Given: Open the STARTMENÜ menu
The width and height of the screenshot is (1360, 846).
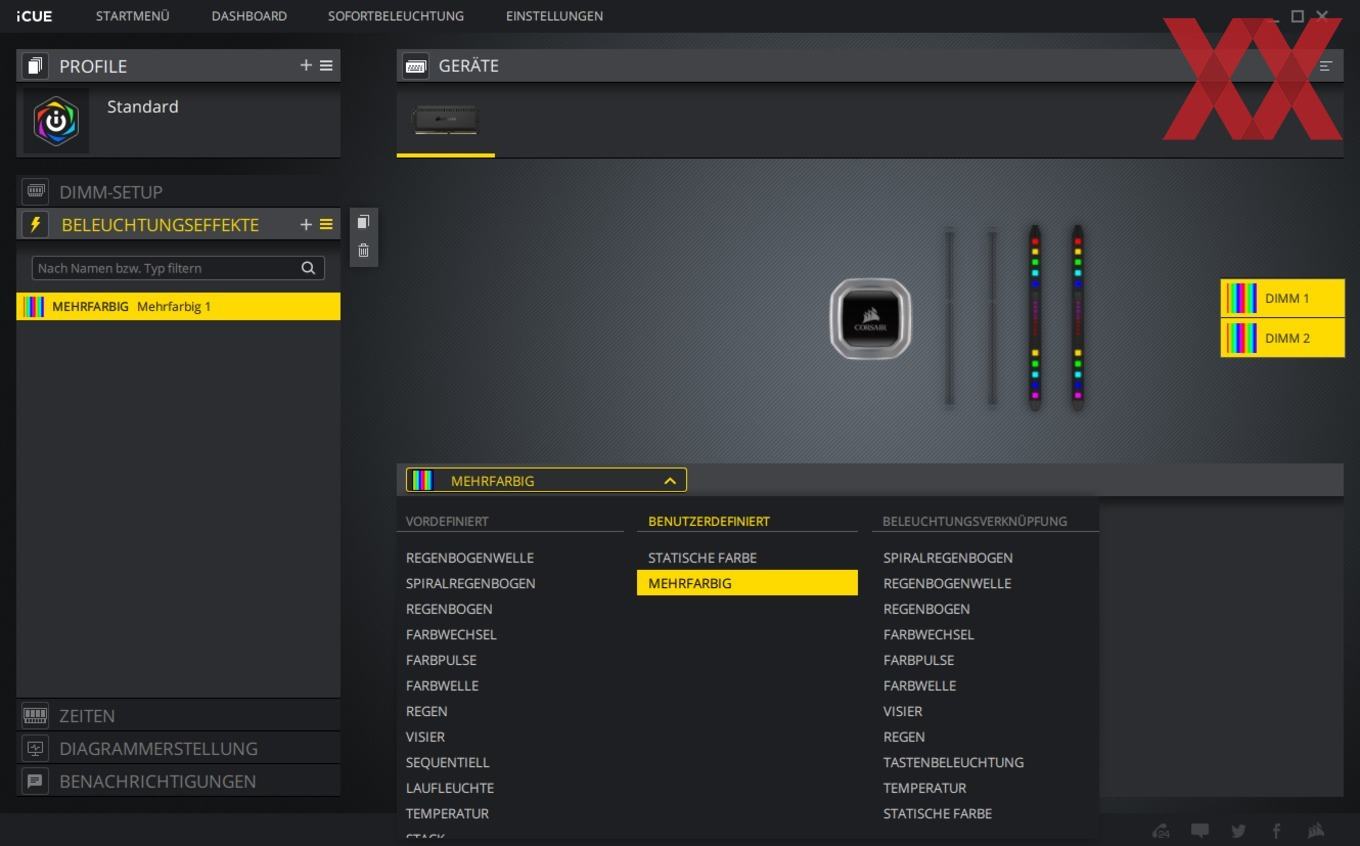Looking at the screenshot, I should [x=132, y=16].
